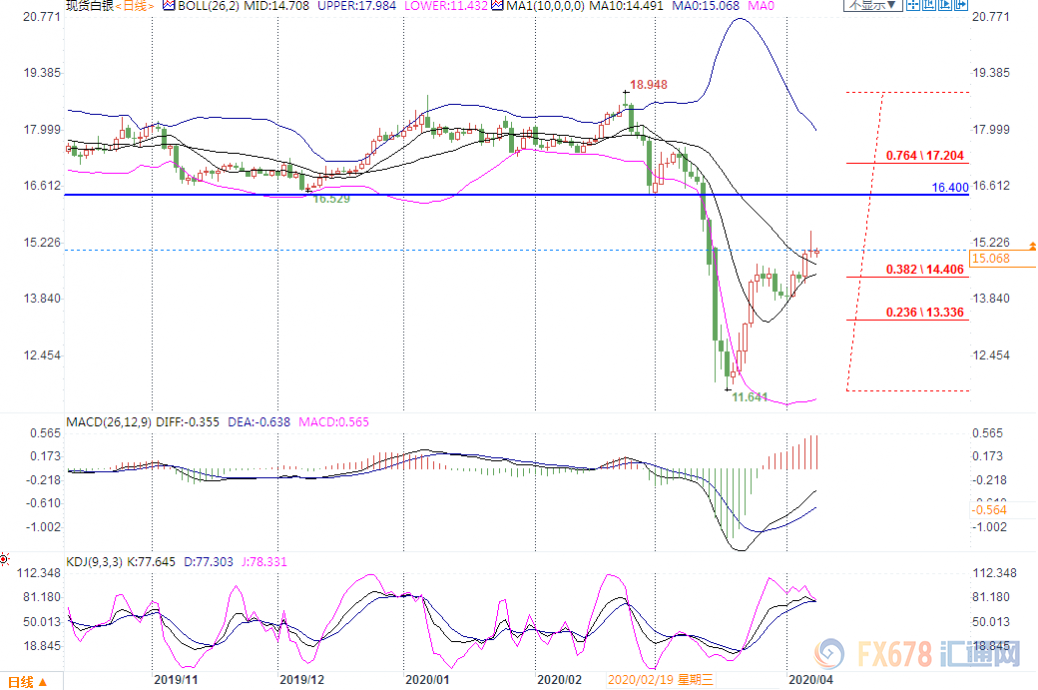The width and height of the screenshot is (1038, 690).
Task: Open the 不显示 dropdown
Action: pos(873,5)
